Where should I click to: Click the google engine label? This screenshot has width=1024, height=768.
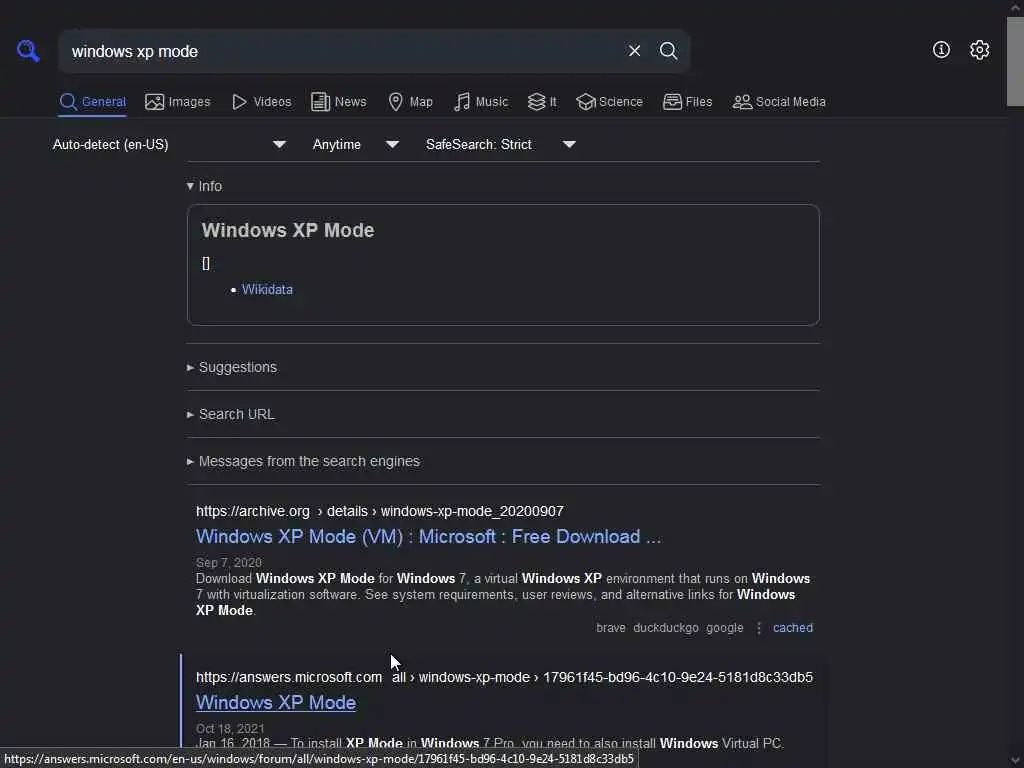coord(724,628)
